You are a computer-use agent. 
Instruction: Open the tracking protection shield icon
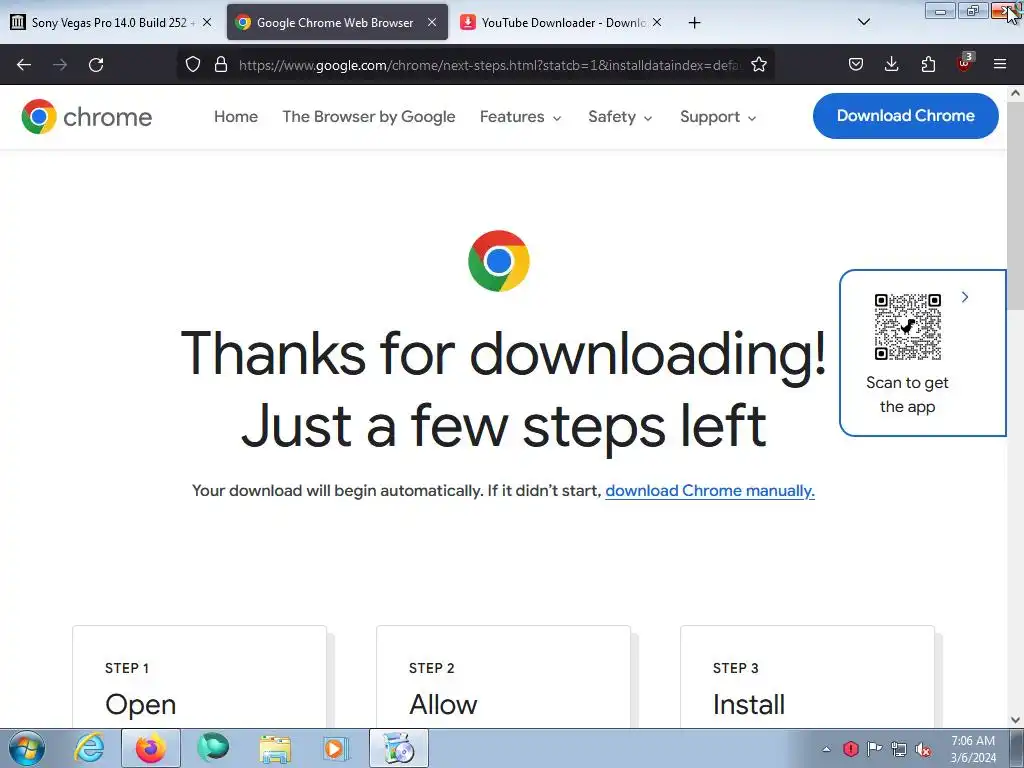click(x=193, y=64)
